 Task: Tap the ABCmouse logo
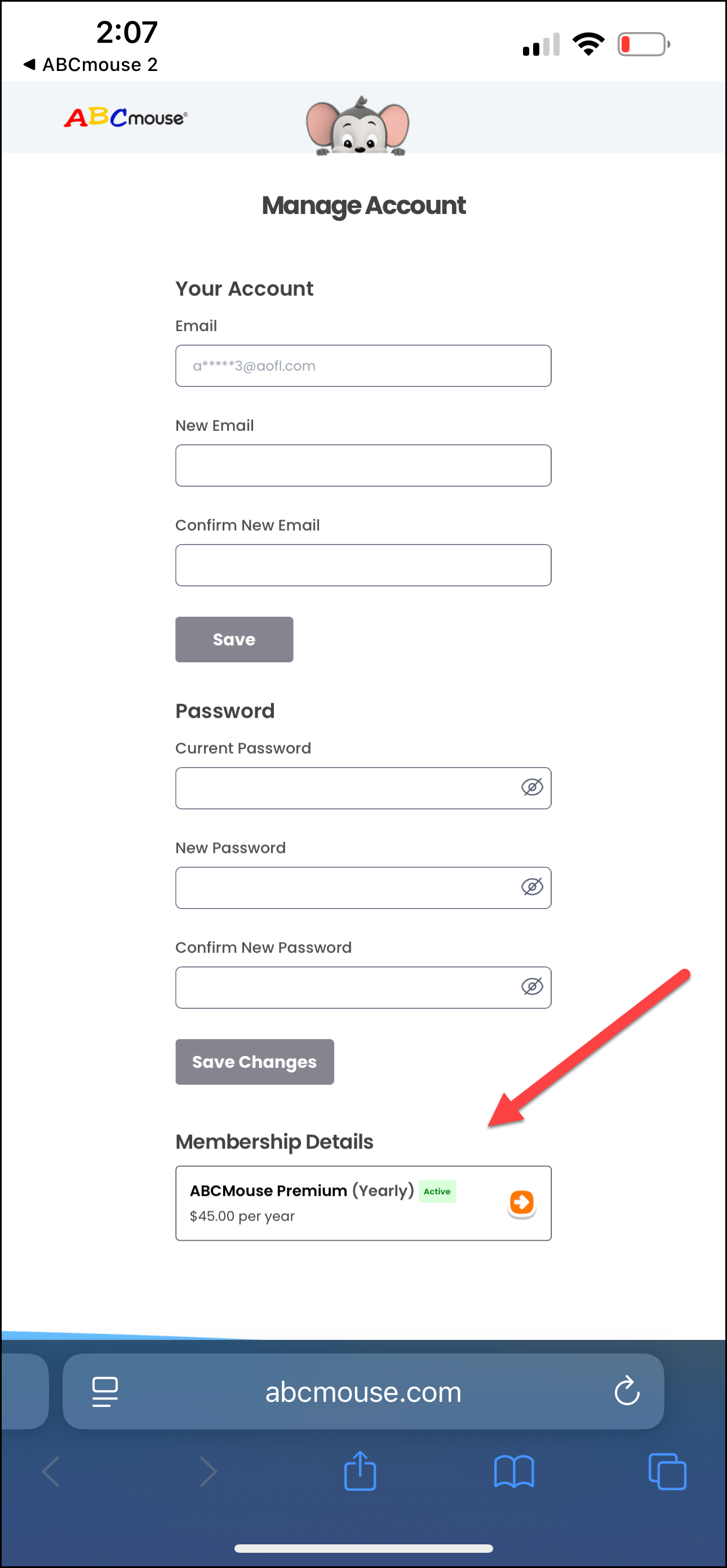click(126, 117)
